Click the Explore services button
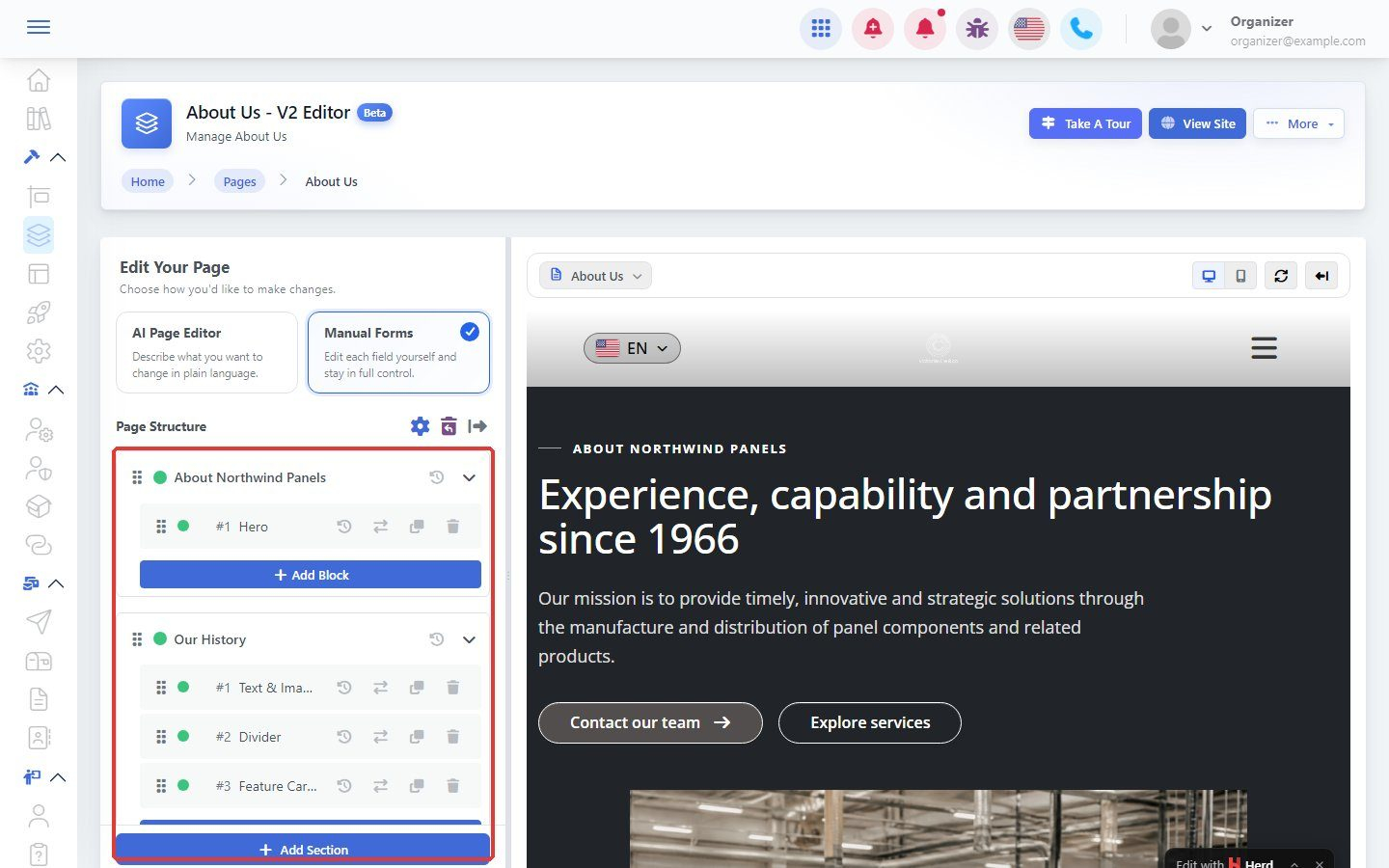Viewport: 1389px width, 868px height. (x=870, y=723)
